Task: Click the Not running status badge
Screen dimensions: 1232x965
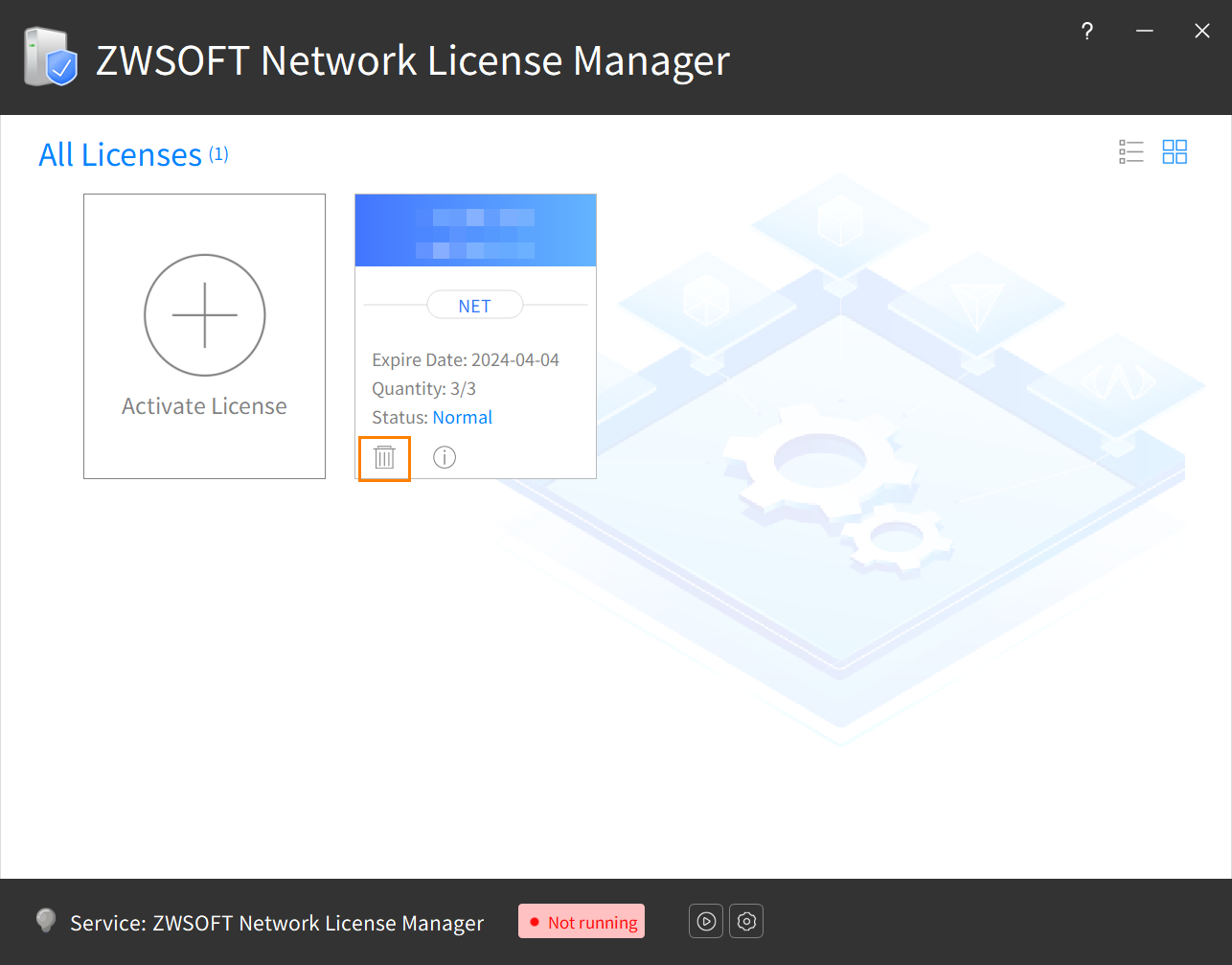Action: [582, 922]
